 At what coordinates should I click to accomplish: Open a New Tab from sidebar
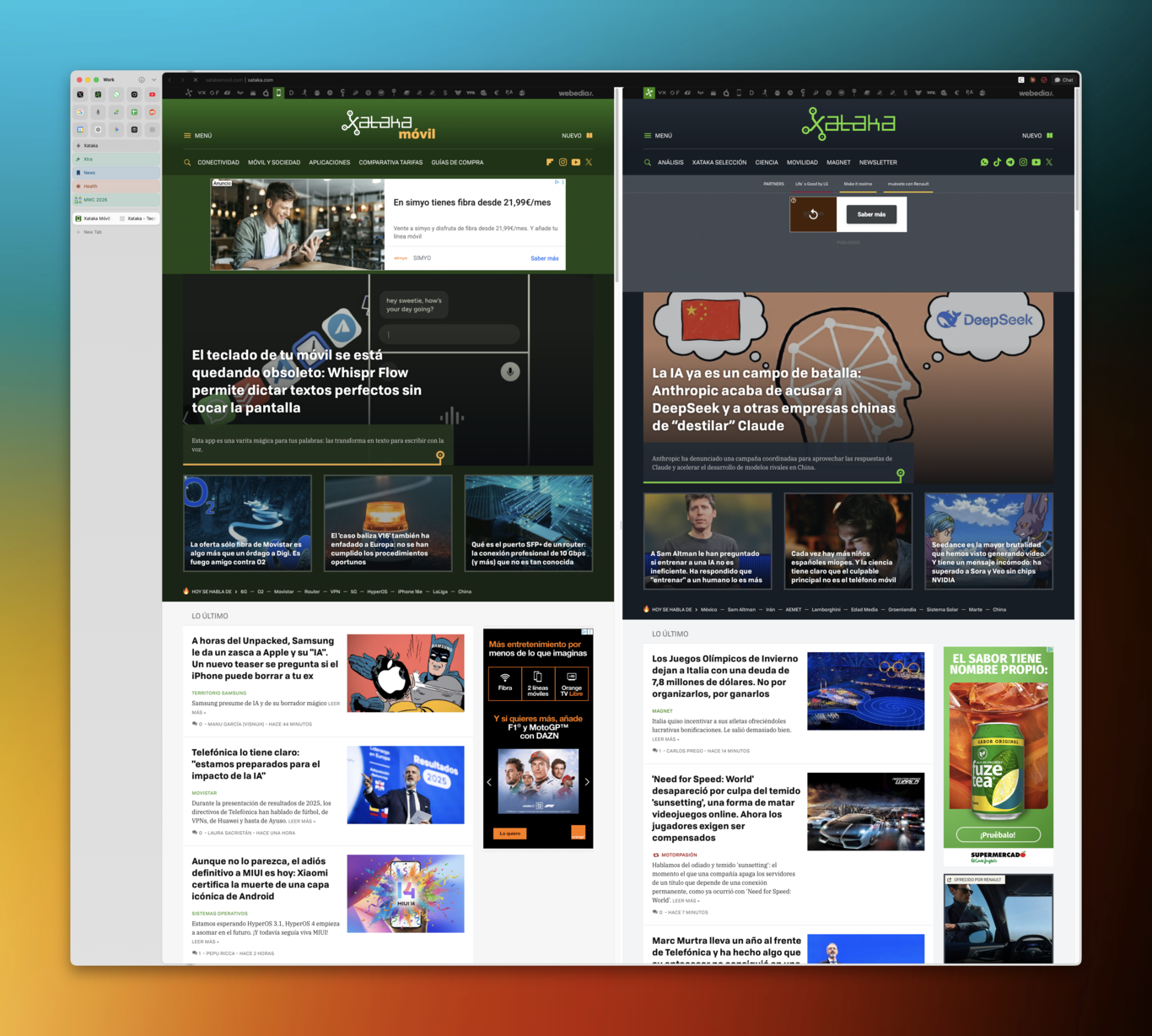(x=116, y=232)
